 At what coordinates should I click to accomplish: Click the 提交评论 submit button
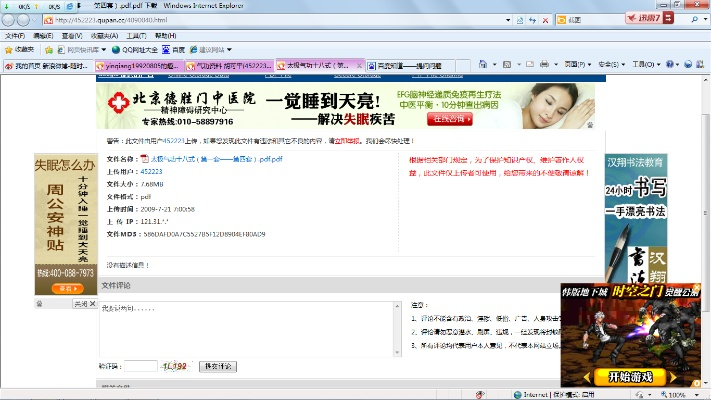(218, 367)
